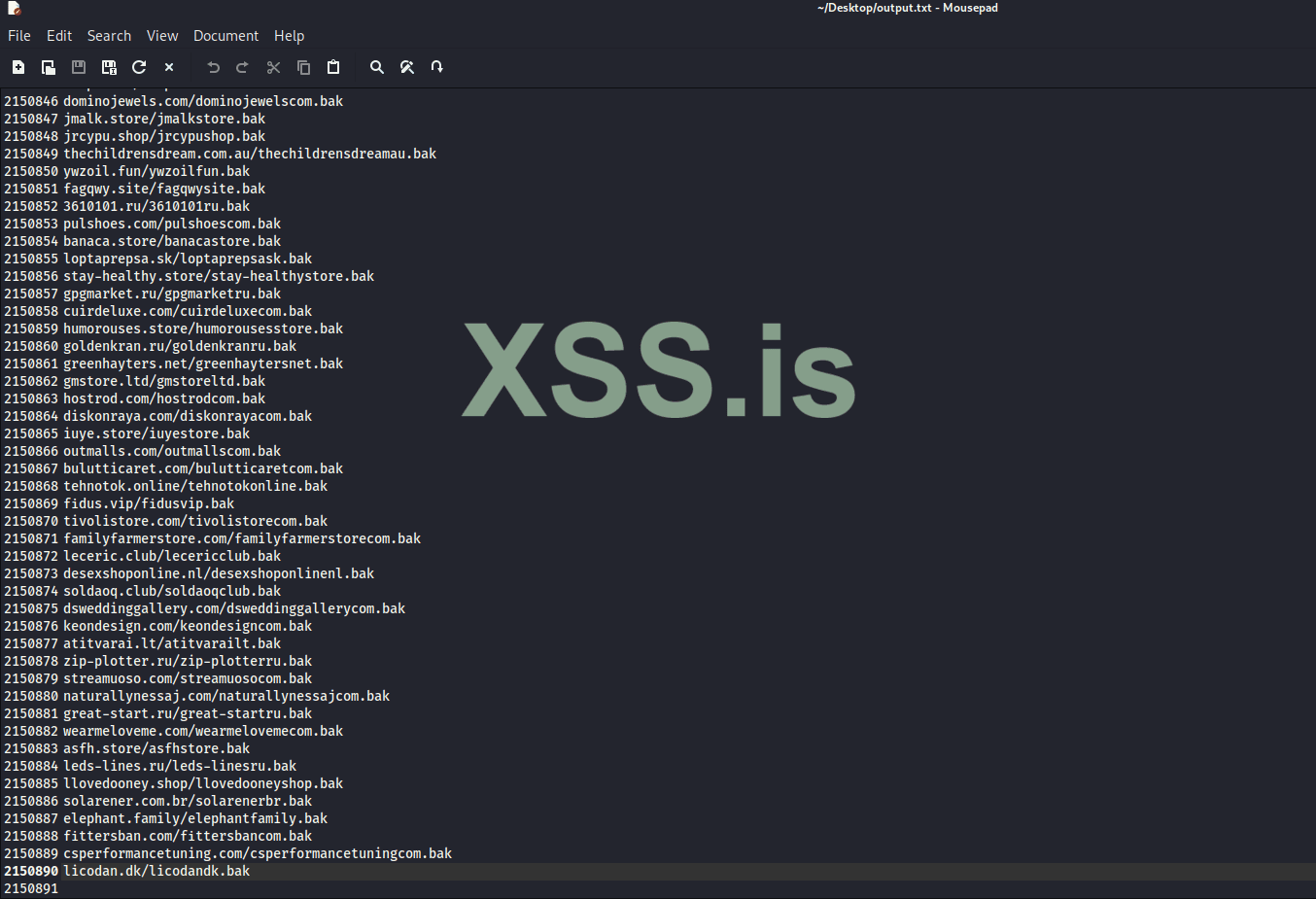Click the zip-plotter.ru line
The height and width of the screenshot is (899, 1316).
pos(188,661)
